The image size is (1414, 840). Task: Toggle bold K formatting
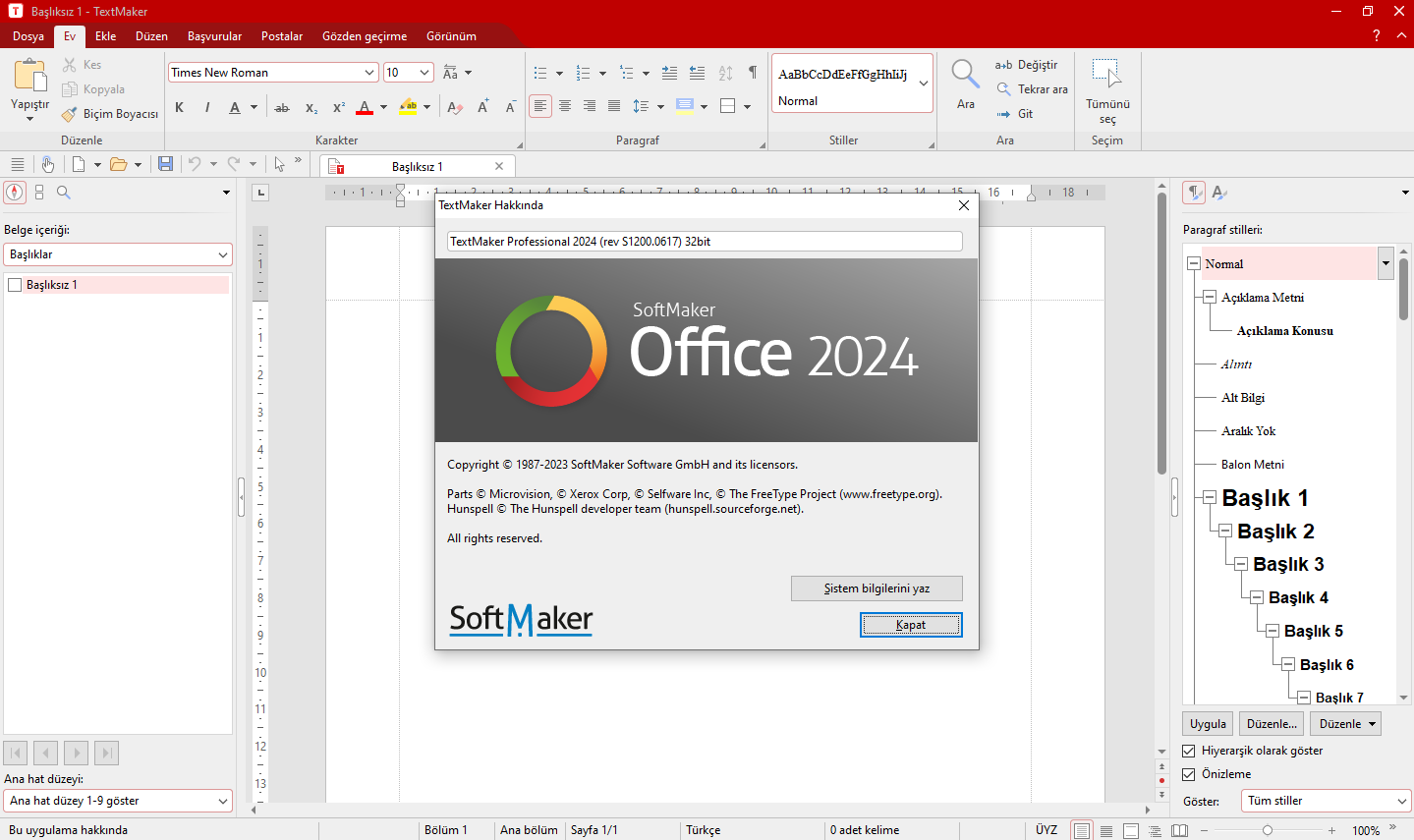(x=180, y=107)
